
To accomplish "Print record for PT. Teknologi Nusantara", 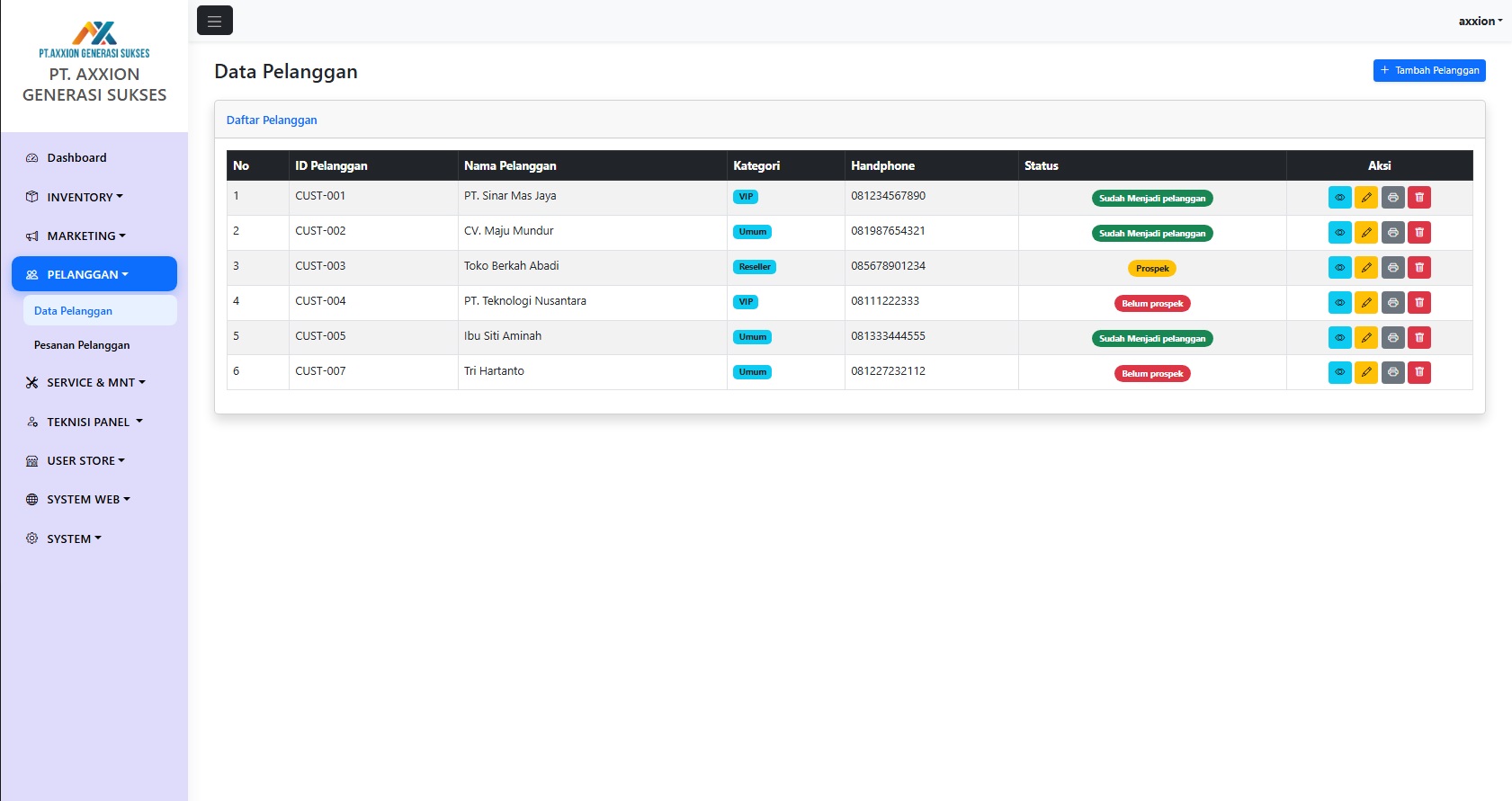I will 1392,303.
